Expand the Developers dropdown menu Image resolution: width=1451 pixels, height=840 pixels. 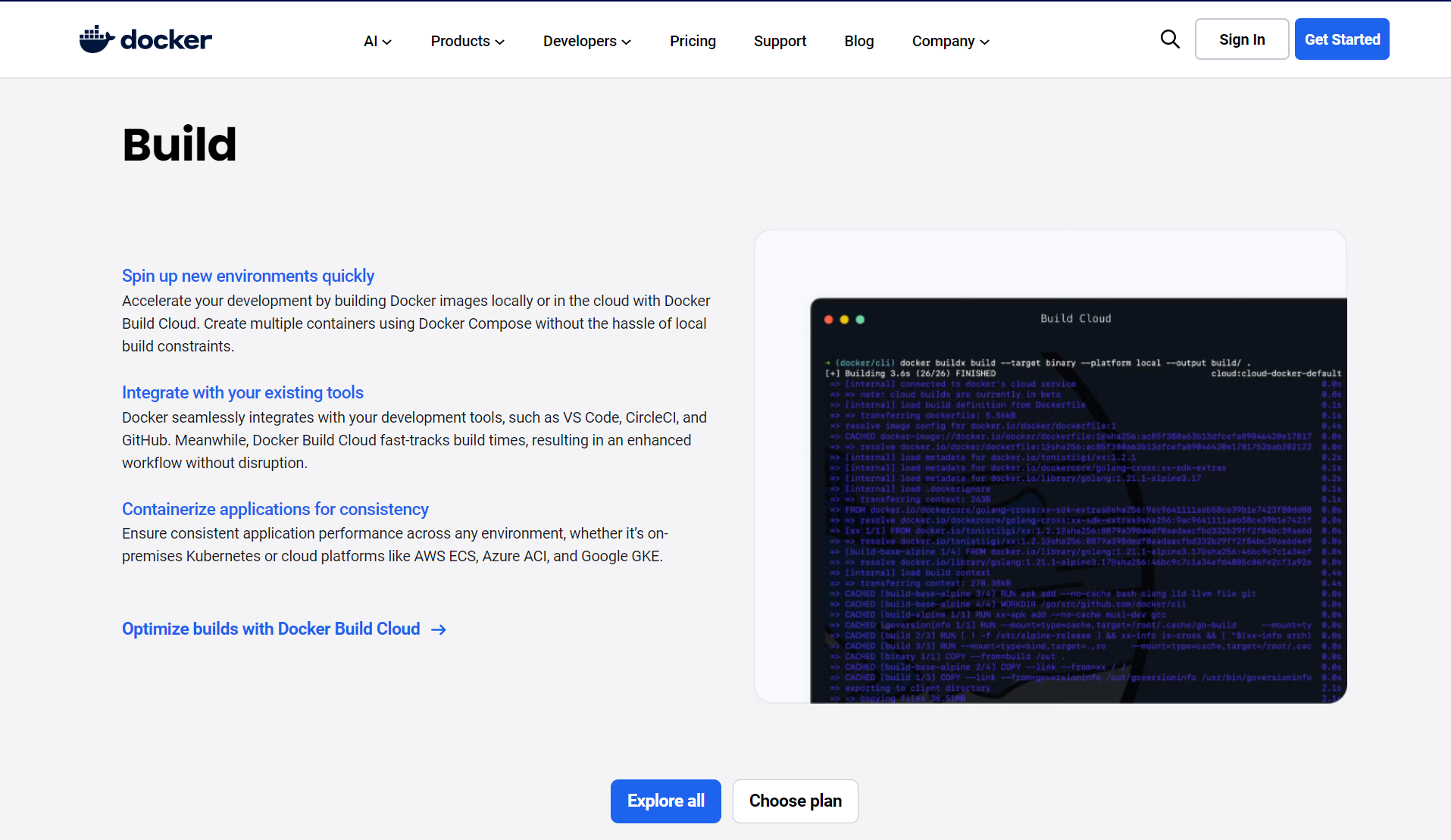coord(587,41)
